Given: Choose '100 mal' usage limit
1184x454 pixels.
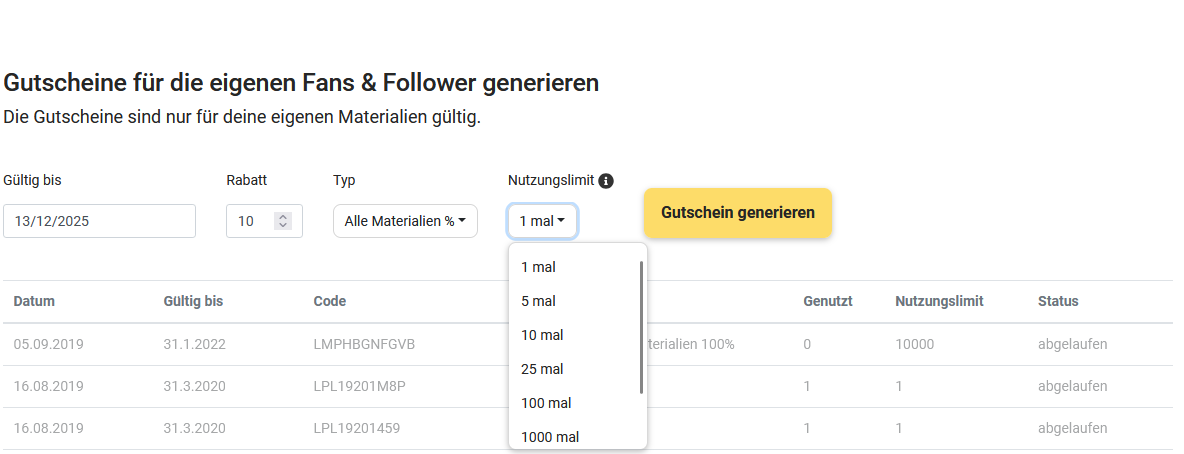Looking at the screenshot, I should 546,403.
